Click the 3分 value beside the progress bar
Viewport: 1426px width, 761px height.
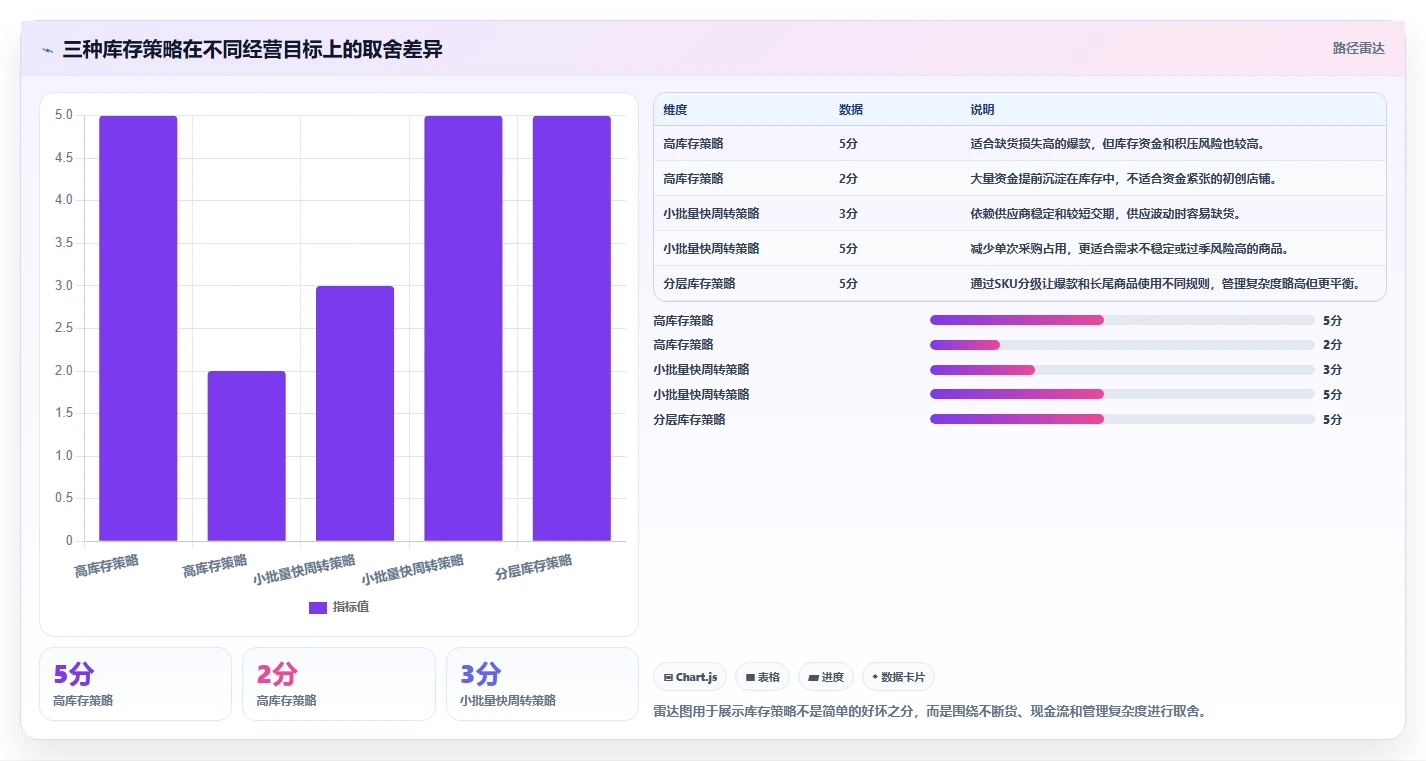tap(1332, 370)
